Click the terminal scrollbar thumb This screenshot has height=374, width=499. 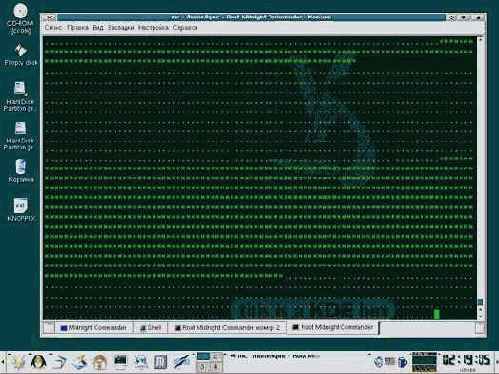[480, 302]
